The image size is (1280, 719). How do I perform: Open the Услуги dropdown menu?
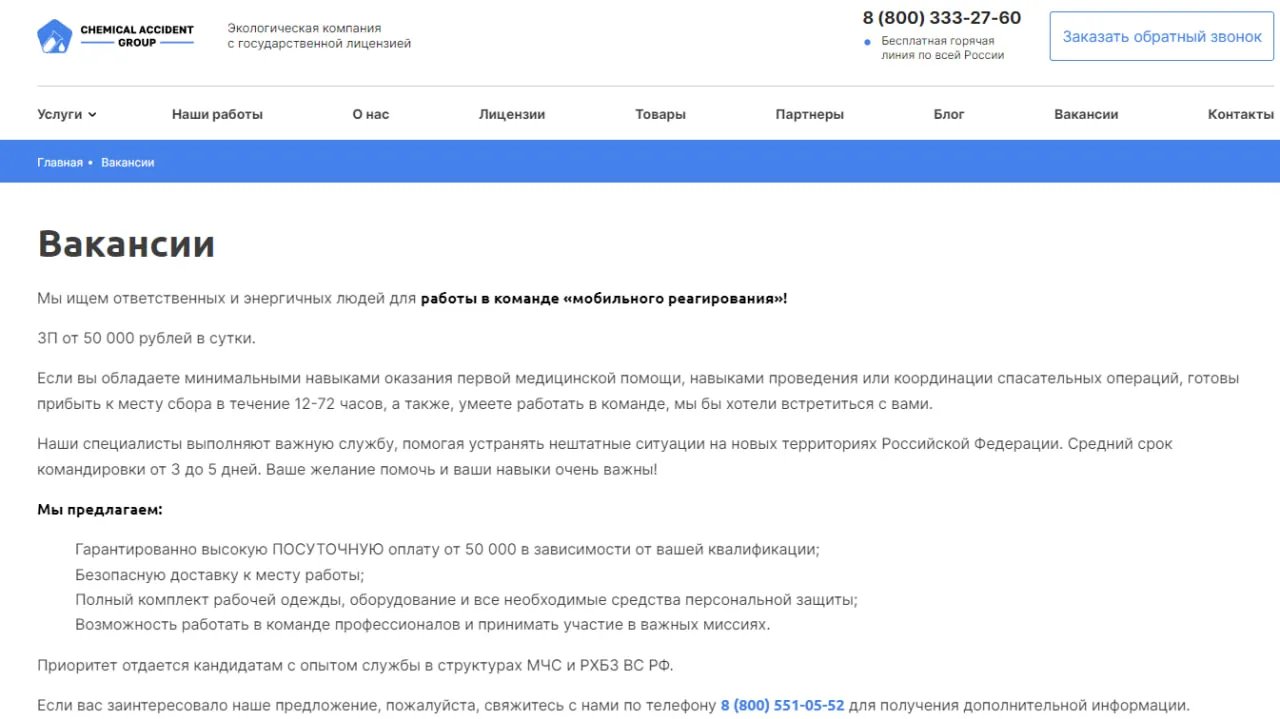click(58, 114)
